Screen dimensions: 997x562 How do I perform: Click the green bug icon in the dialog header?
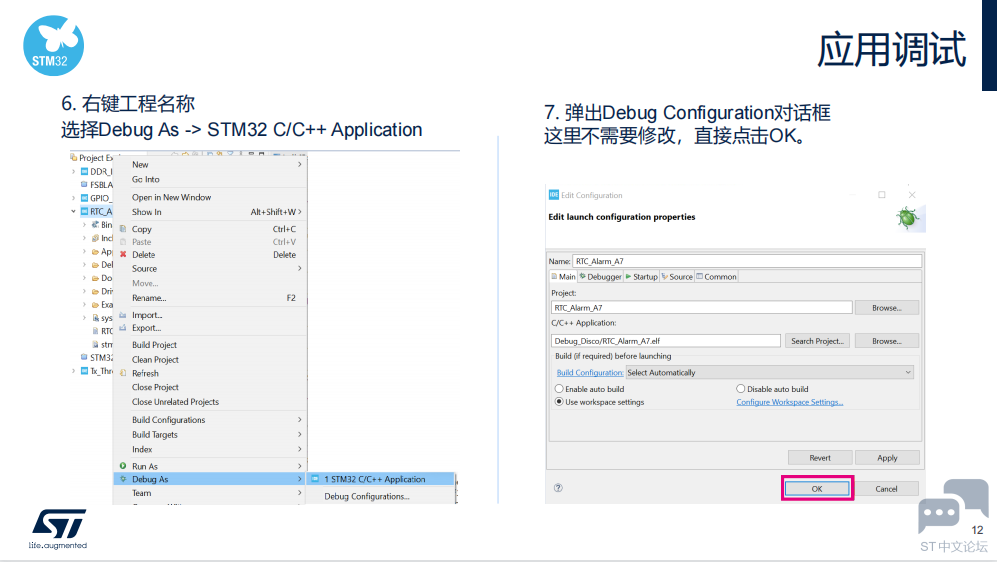[x=907, y=217]
